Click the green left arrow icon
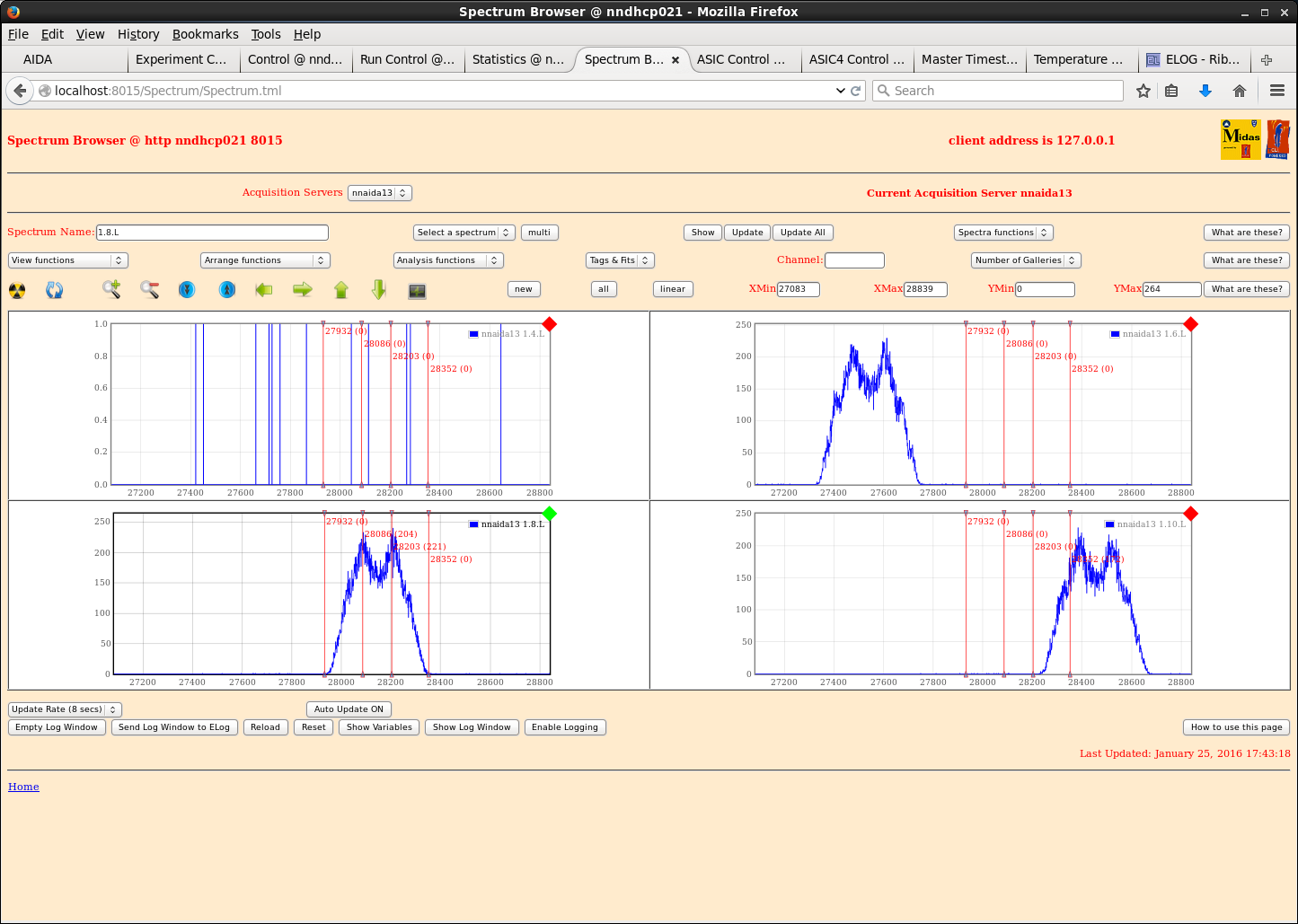The width and height of the screenshot is (1298, 924). 264,289
